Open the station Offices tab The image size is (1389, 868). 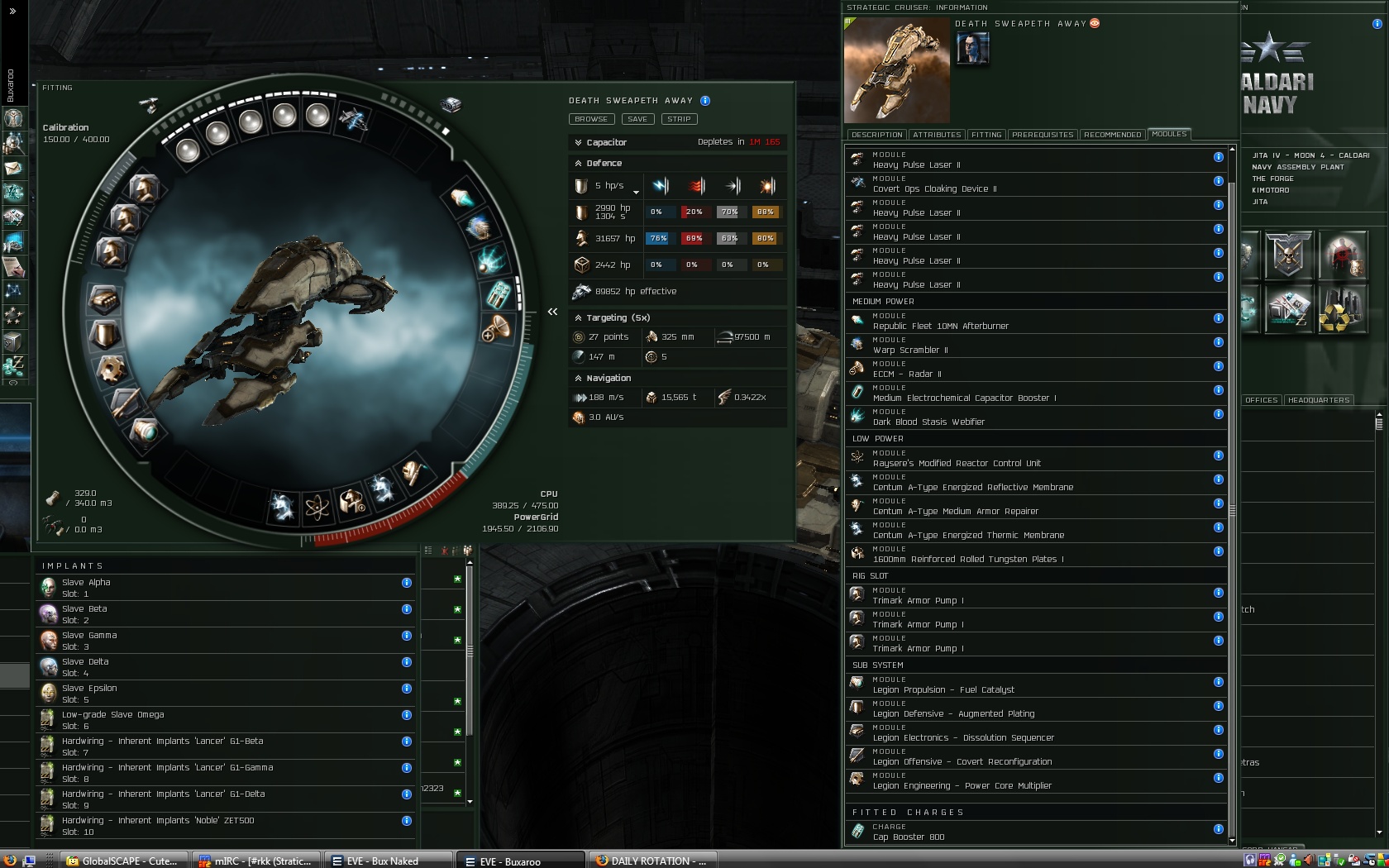coord(1262,400)
